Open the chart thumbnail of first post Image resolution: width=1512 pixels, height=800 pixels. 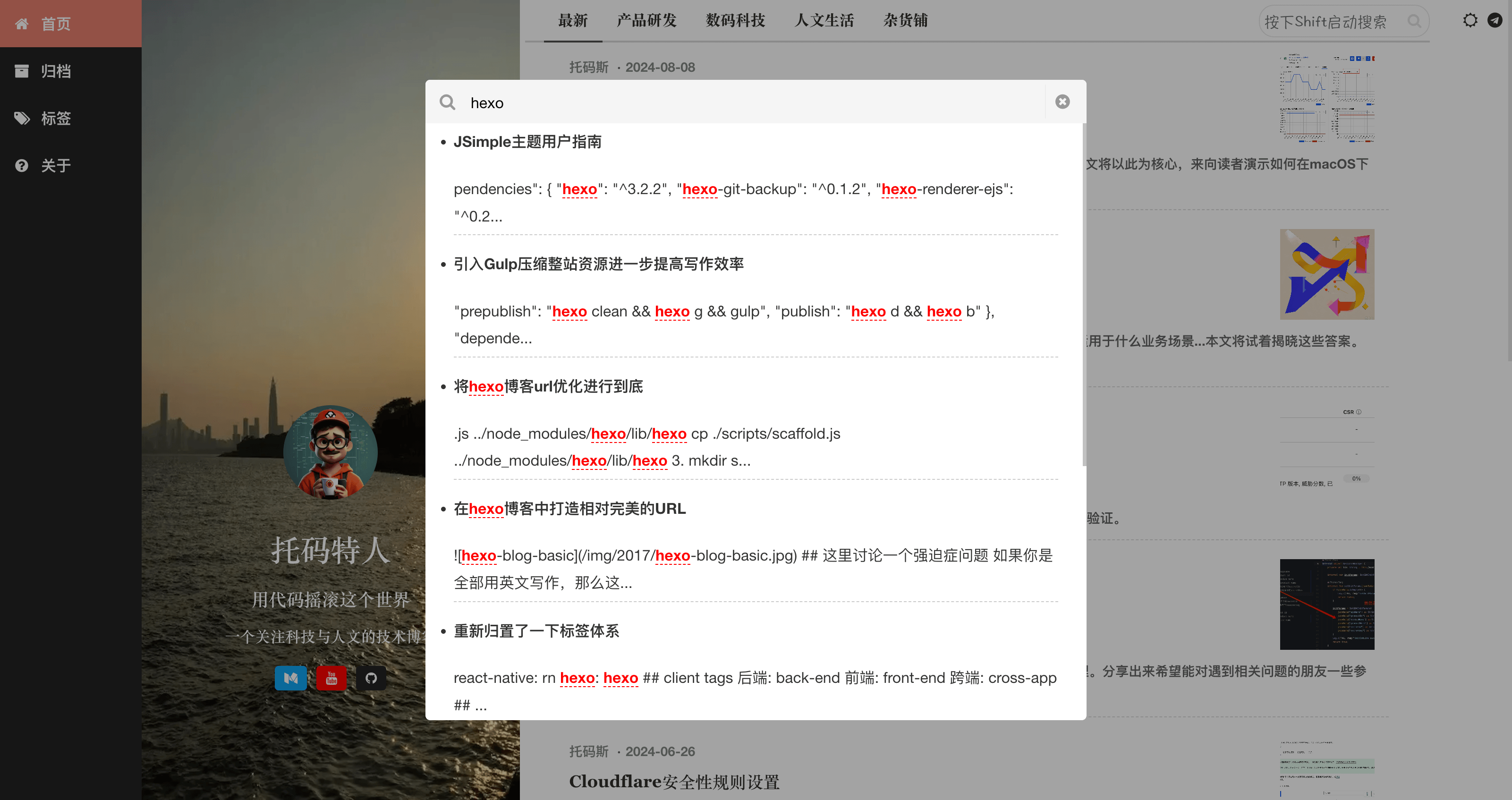coord(1326,99)
